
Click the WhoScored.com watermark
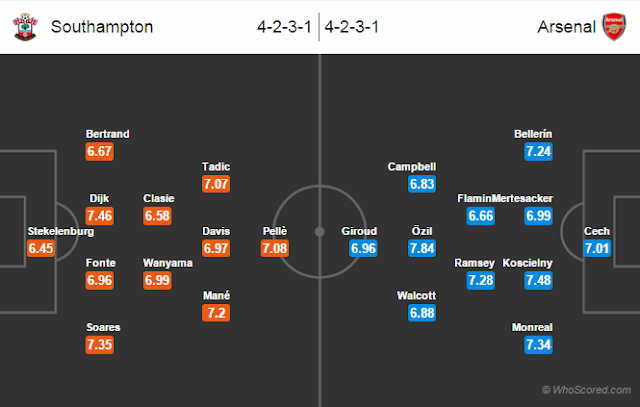coord(587,390)
